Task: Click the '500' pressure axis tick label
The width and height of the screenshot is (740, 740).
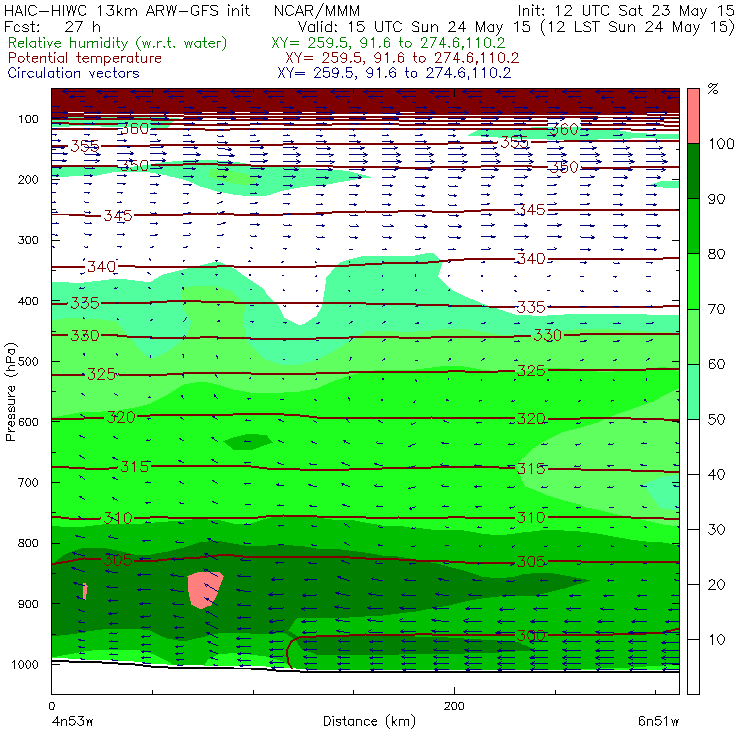Action: pyautogui.click(x=28, y=362)
